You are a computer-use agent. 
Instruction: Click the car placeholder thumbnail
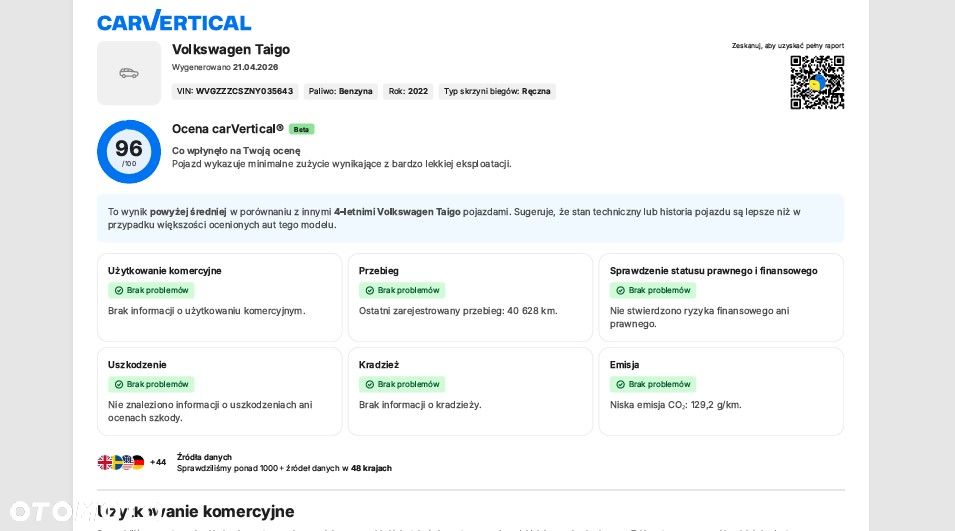tap(129, 73)
